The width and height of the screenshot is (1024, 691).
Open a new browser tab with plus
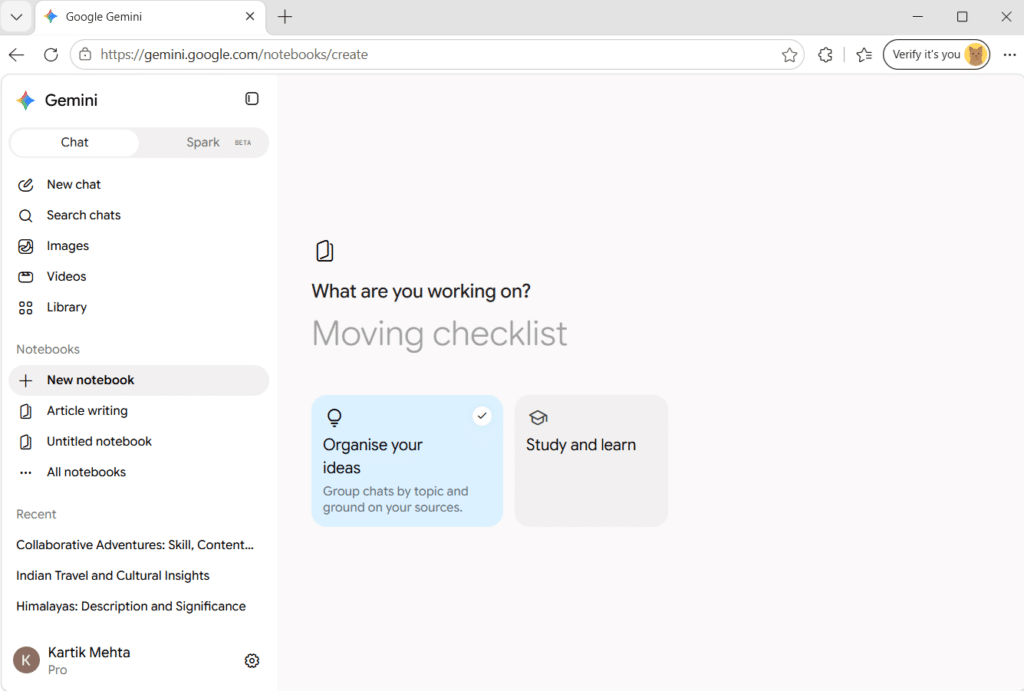[285, 17]
